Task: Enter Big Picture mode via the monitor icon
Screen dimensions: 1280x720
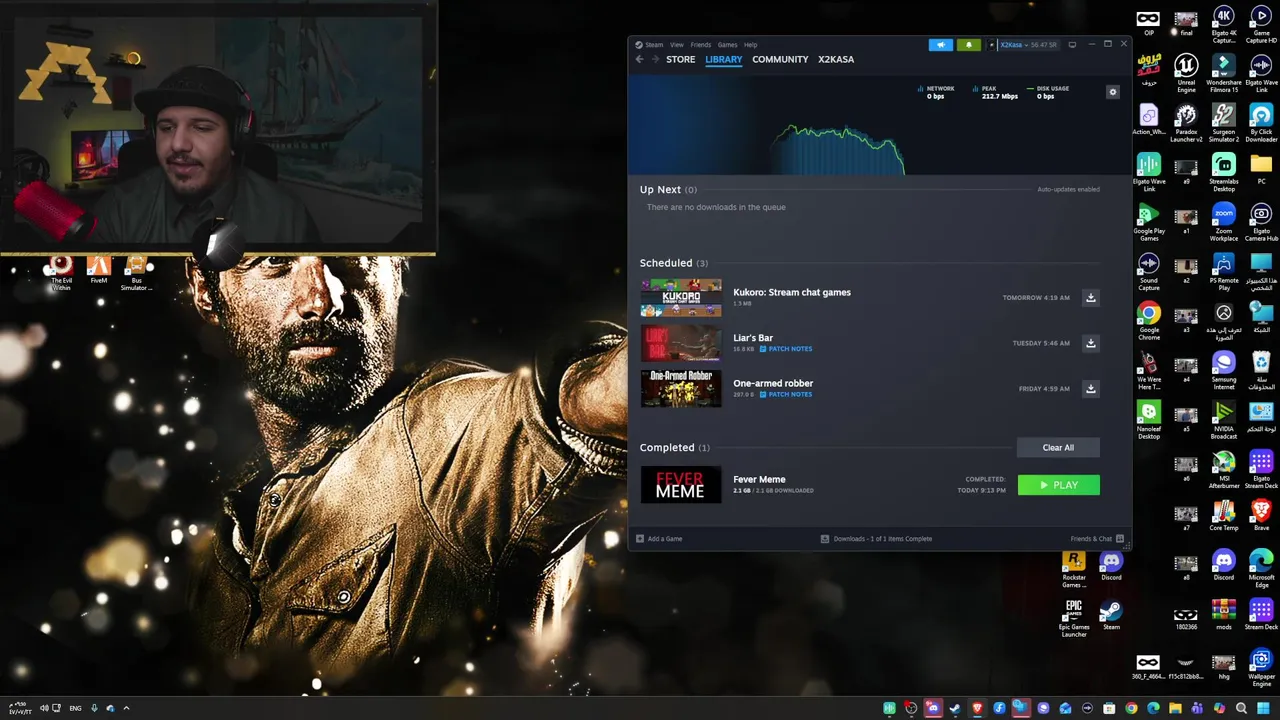Action: [x=1072, y=45]
